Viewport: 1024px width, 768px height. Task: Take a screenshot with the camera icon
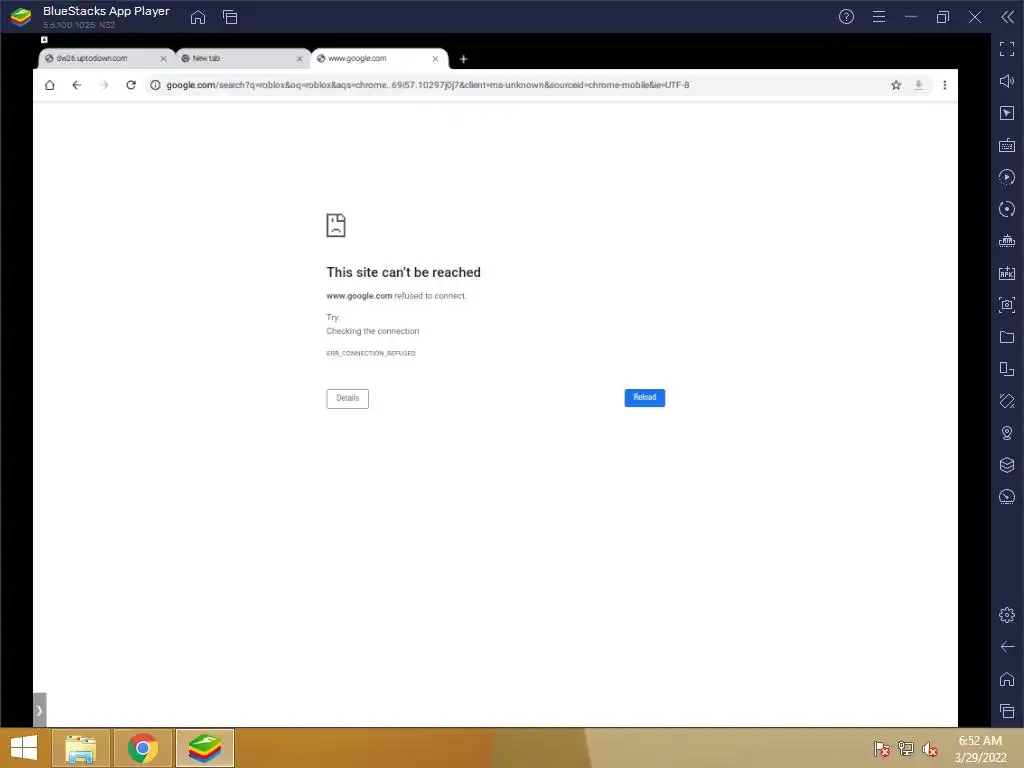[1007, 305]
